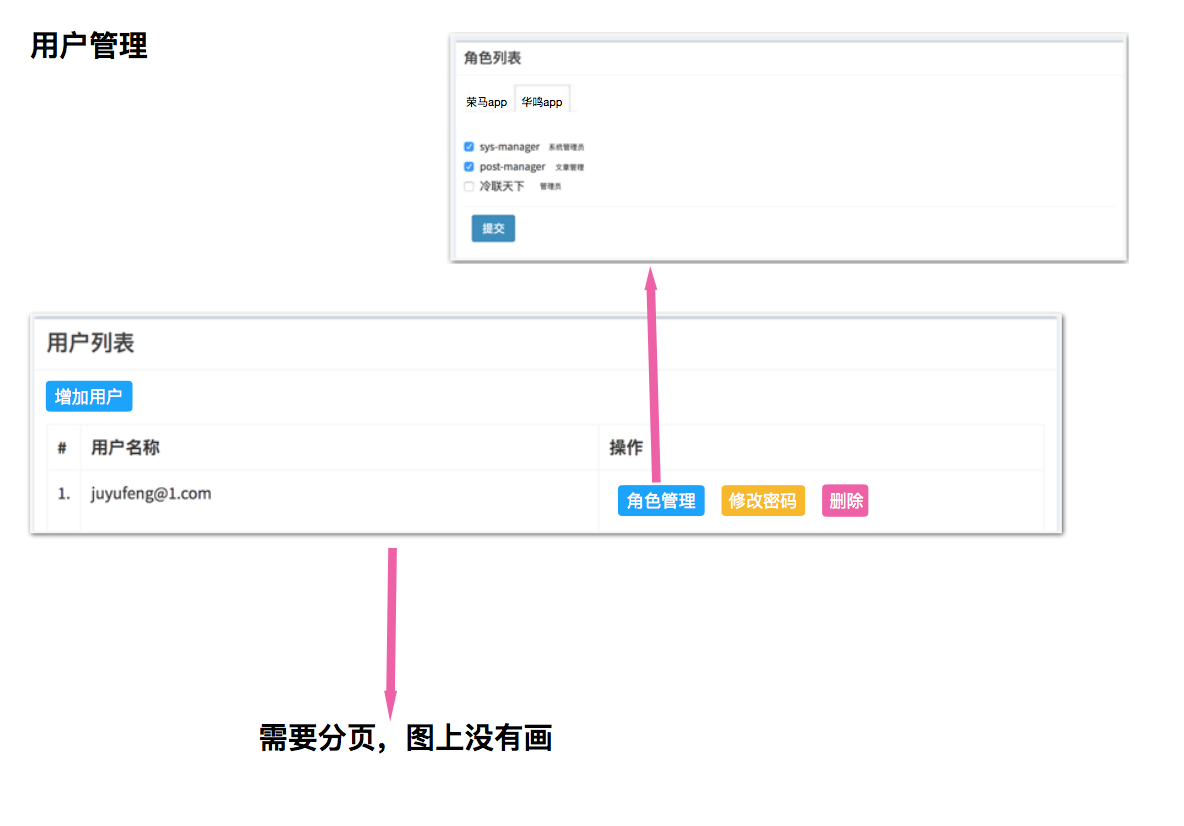This screenshot has height=826, width=1184.
Task: Select the 华鸣app tab
Action: pyautogui.click(x=542, y=102)
